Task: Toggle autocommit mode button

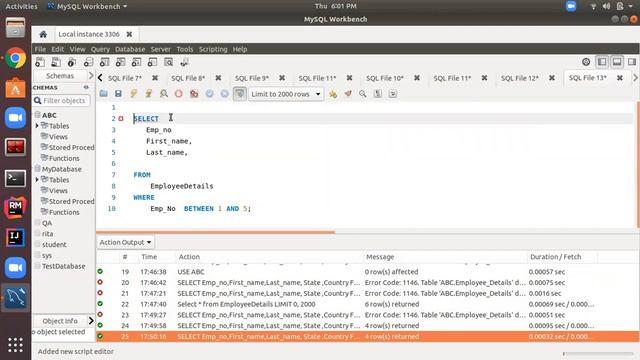Action: (240, 94)
